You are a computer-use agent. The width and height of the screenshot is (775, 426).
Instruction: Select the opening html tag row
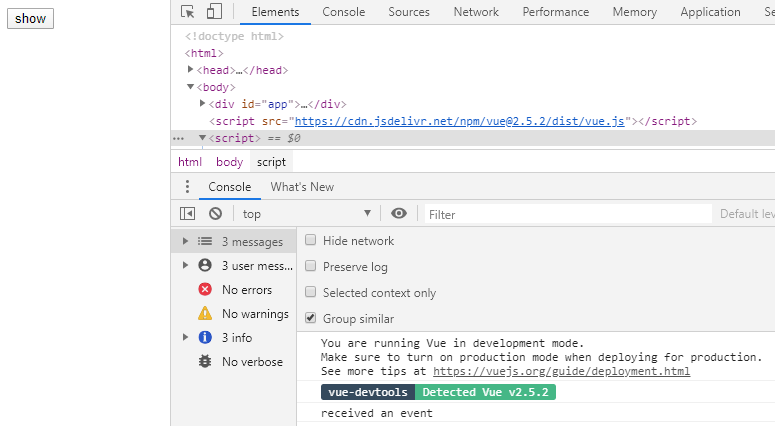point(204,53)
